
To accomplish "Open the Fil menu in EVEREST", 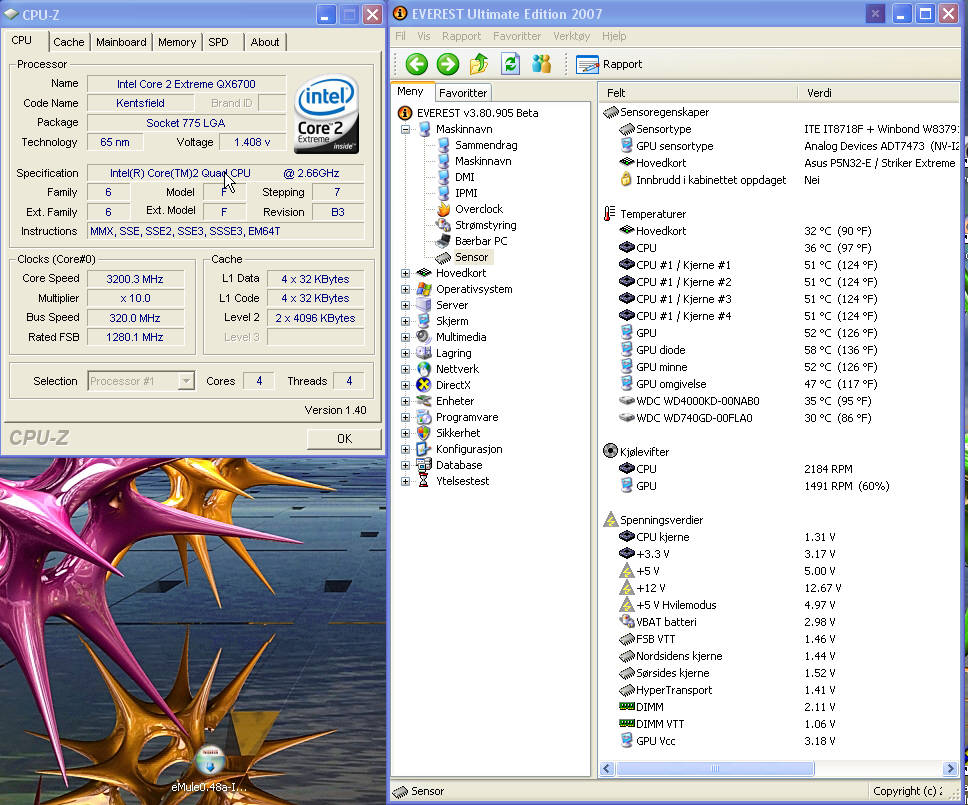I will click(400, 36).
